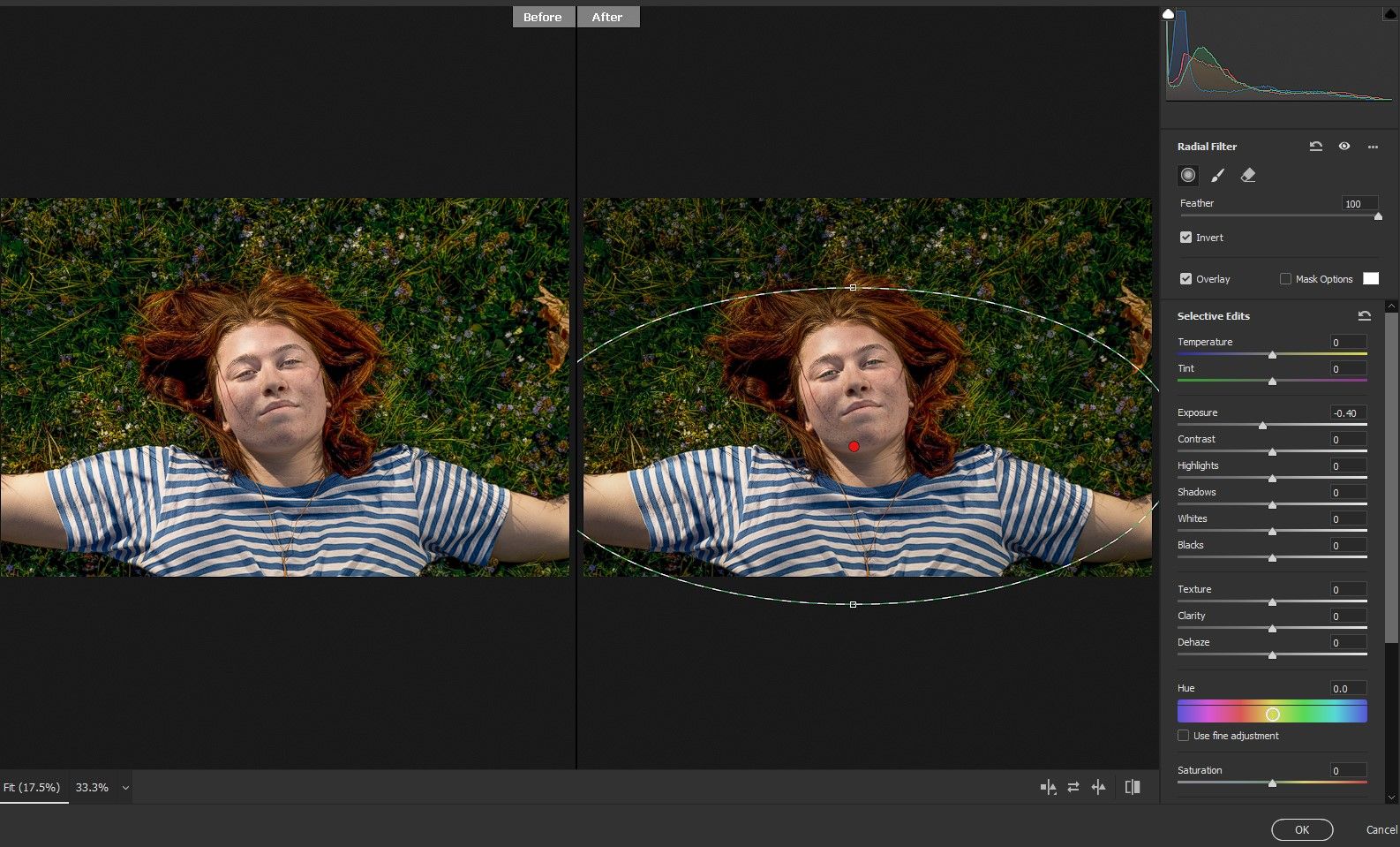Click the Radial Filter heading
Screen dimensions: 1400x847
1207,147
